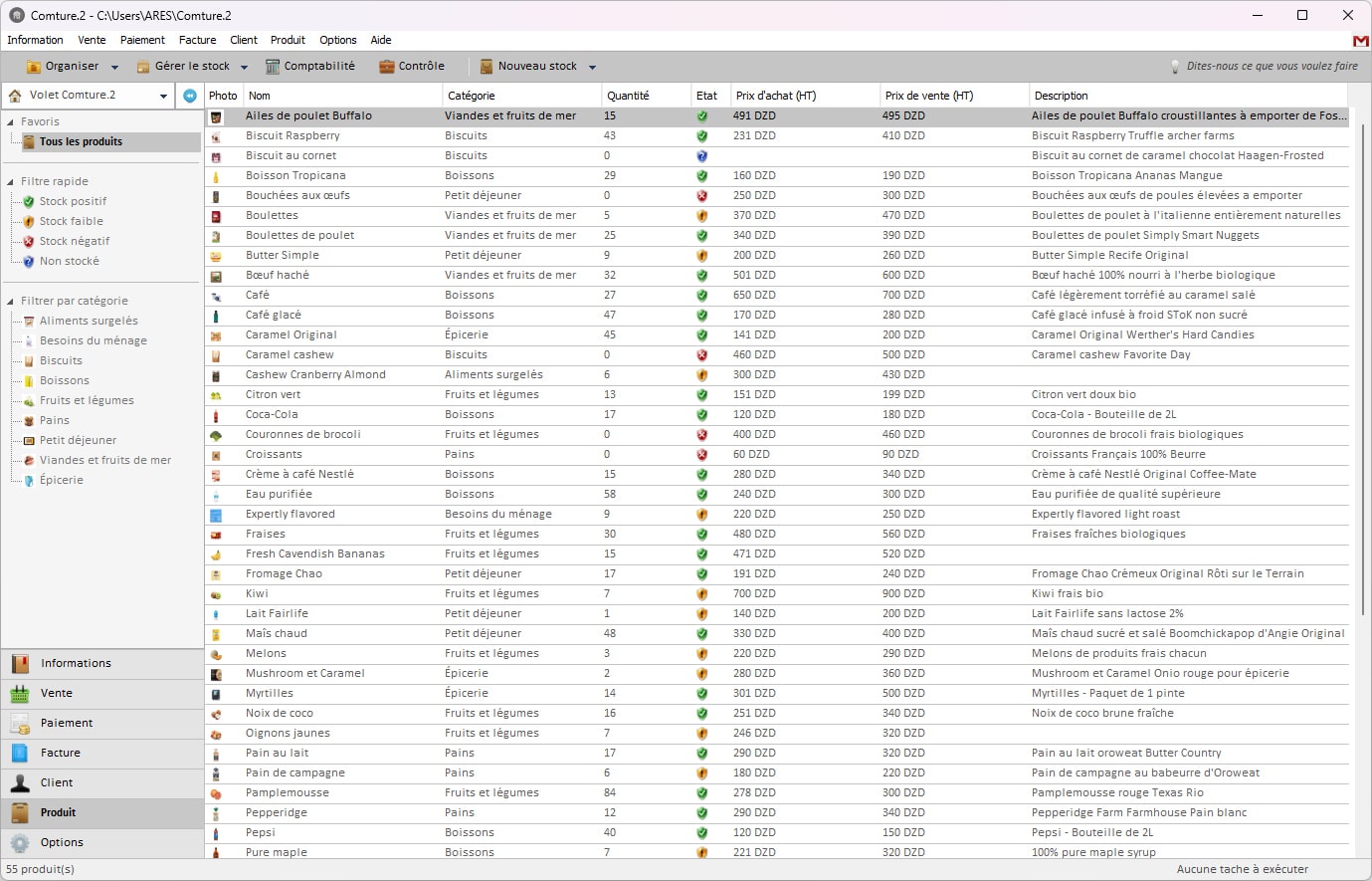
Task: Expand the Organiser dropdown arrow
Action: pyautogui.click(x=114, y=68)
